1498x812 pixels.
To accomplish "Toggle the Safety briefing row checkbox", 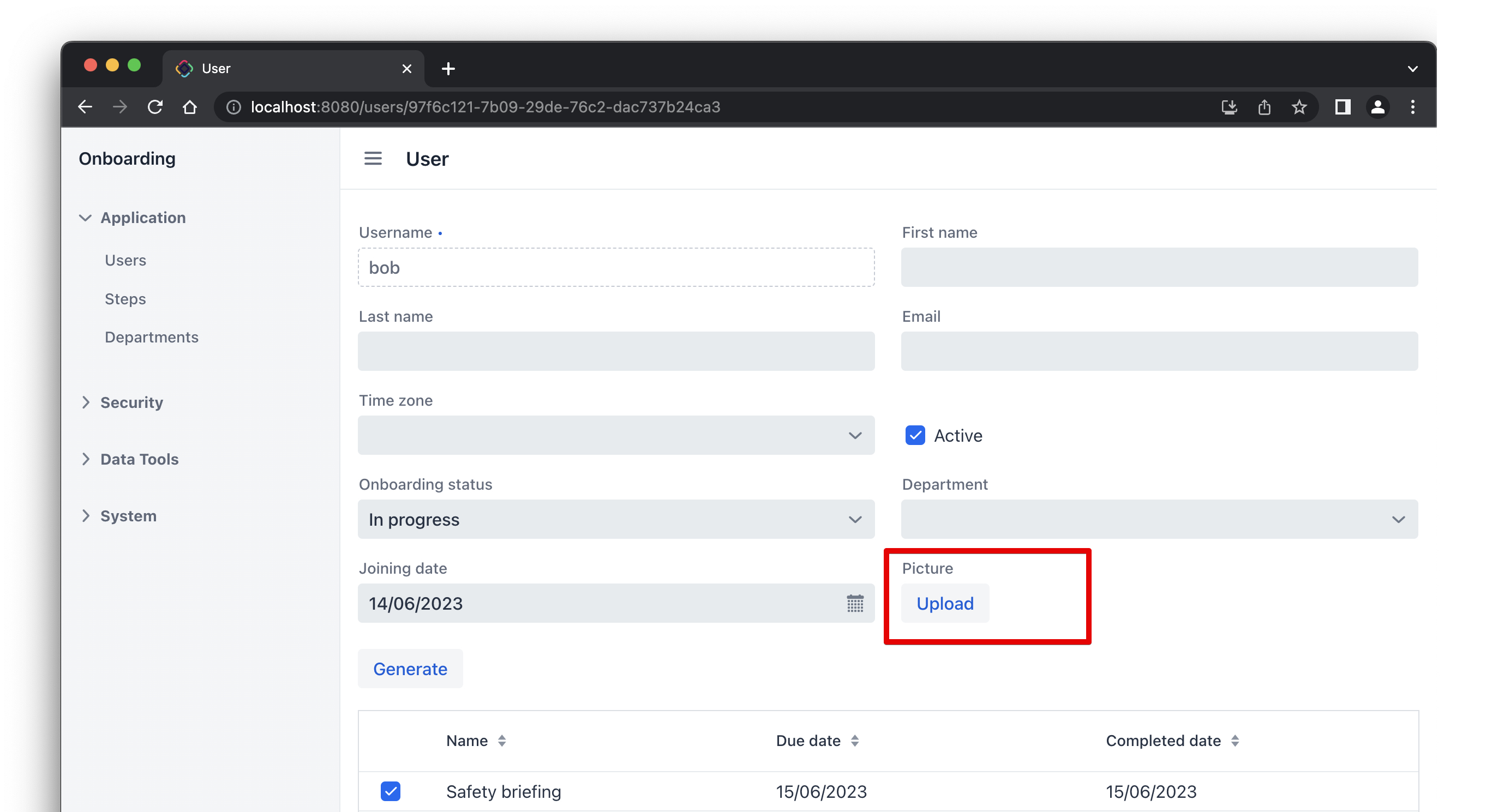I will click(x=390, y=791).
